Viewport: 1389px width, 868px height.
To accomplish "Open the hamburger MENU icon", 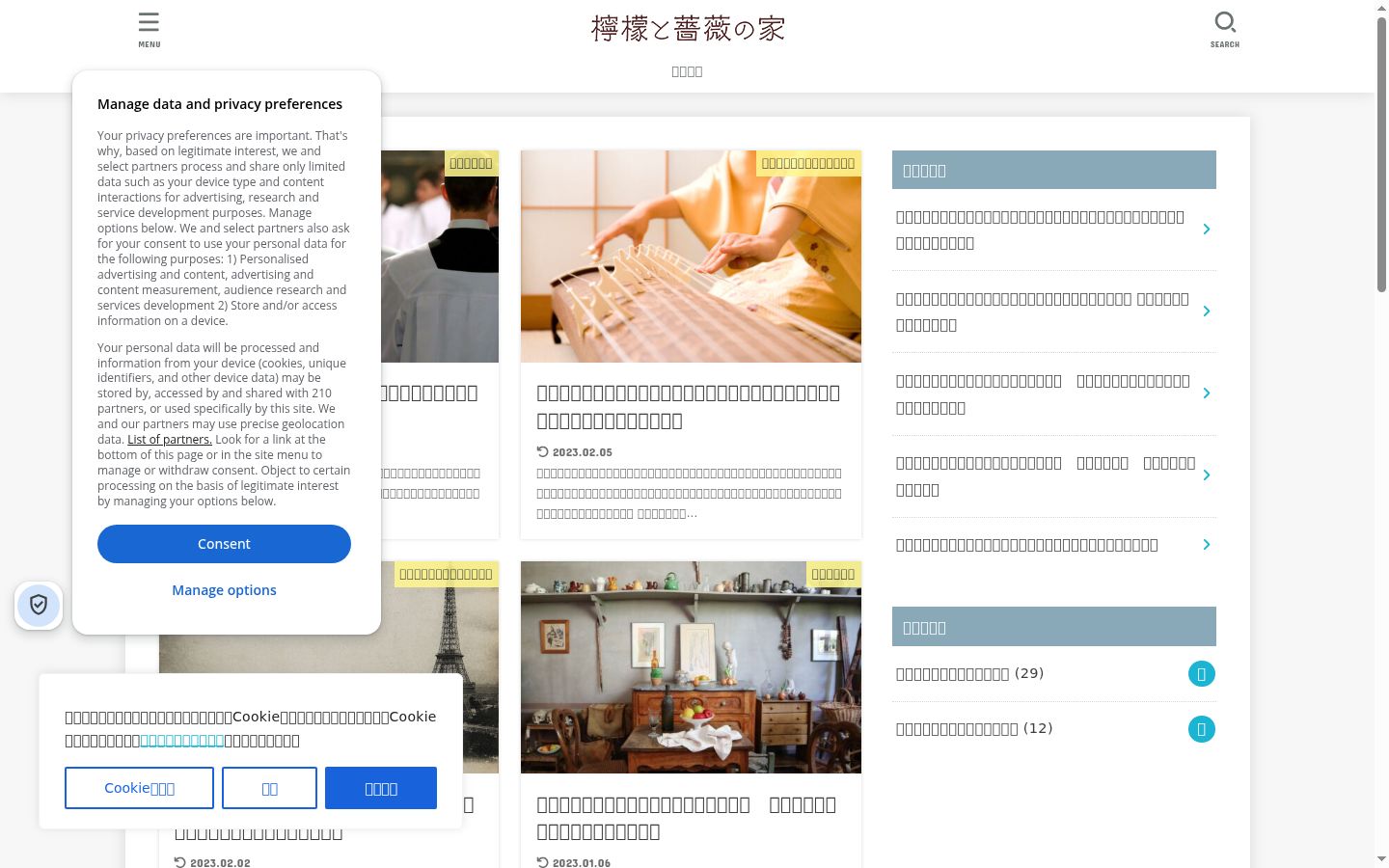I will coord(150,29).
